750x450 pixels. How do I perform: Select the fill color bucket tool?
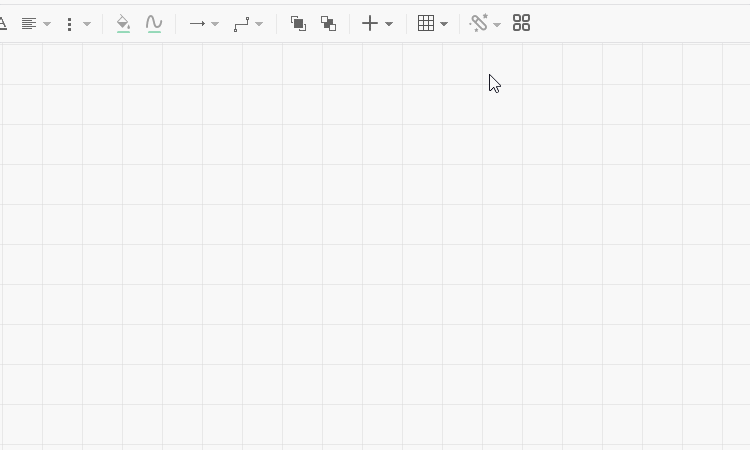[123, 23]
